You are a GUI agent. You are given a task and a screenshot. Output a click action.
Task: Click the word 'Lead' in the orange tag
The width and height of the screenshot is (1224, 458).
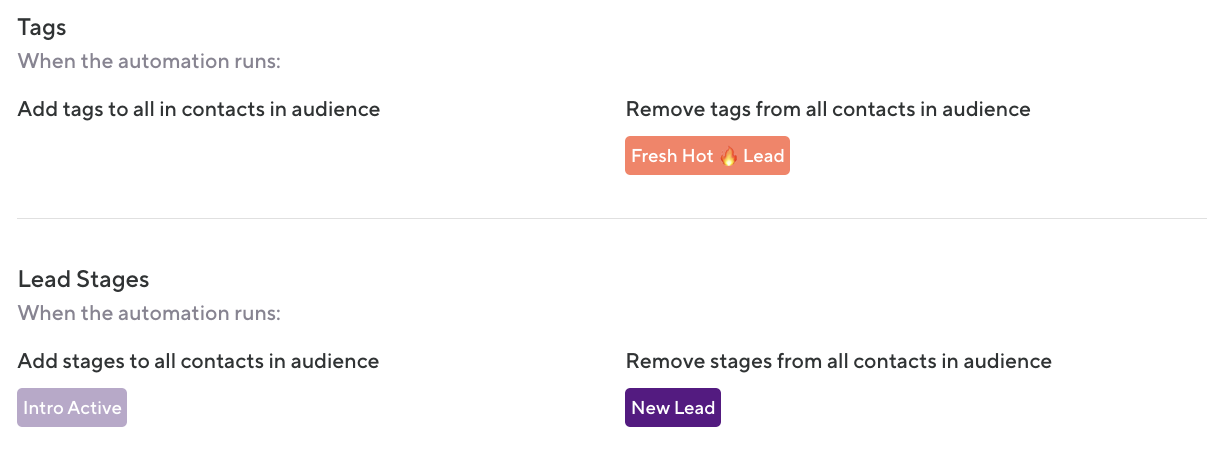click(x=763, y=156)
